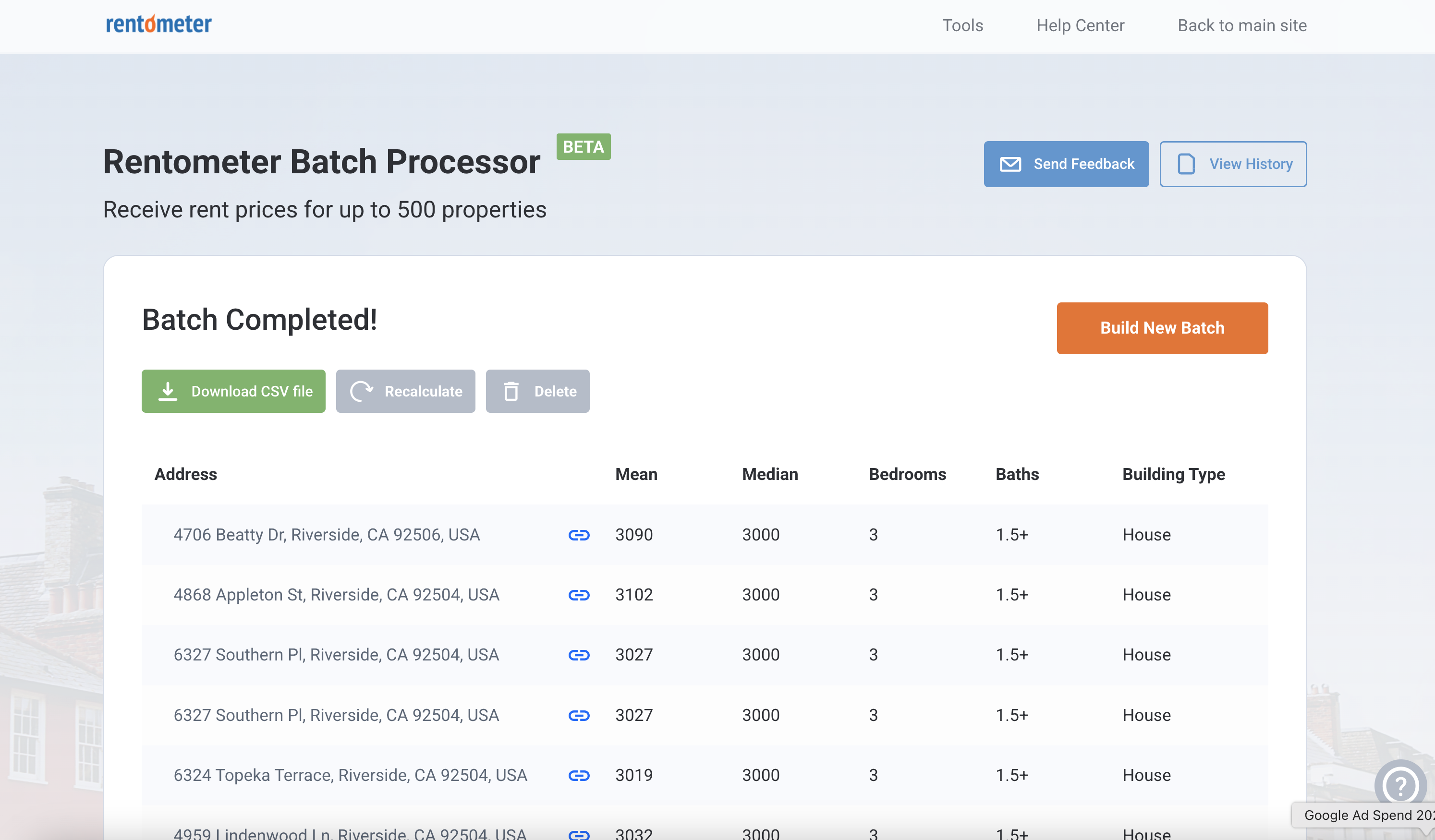Open the View History panel

pos(1233,164)
